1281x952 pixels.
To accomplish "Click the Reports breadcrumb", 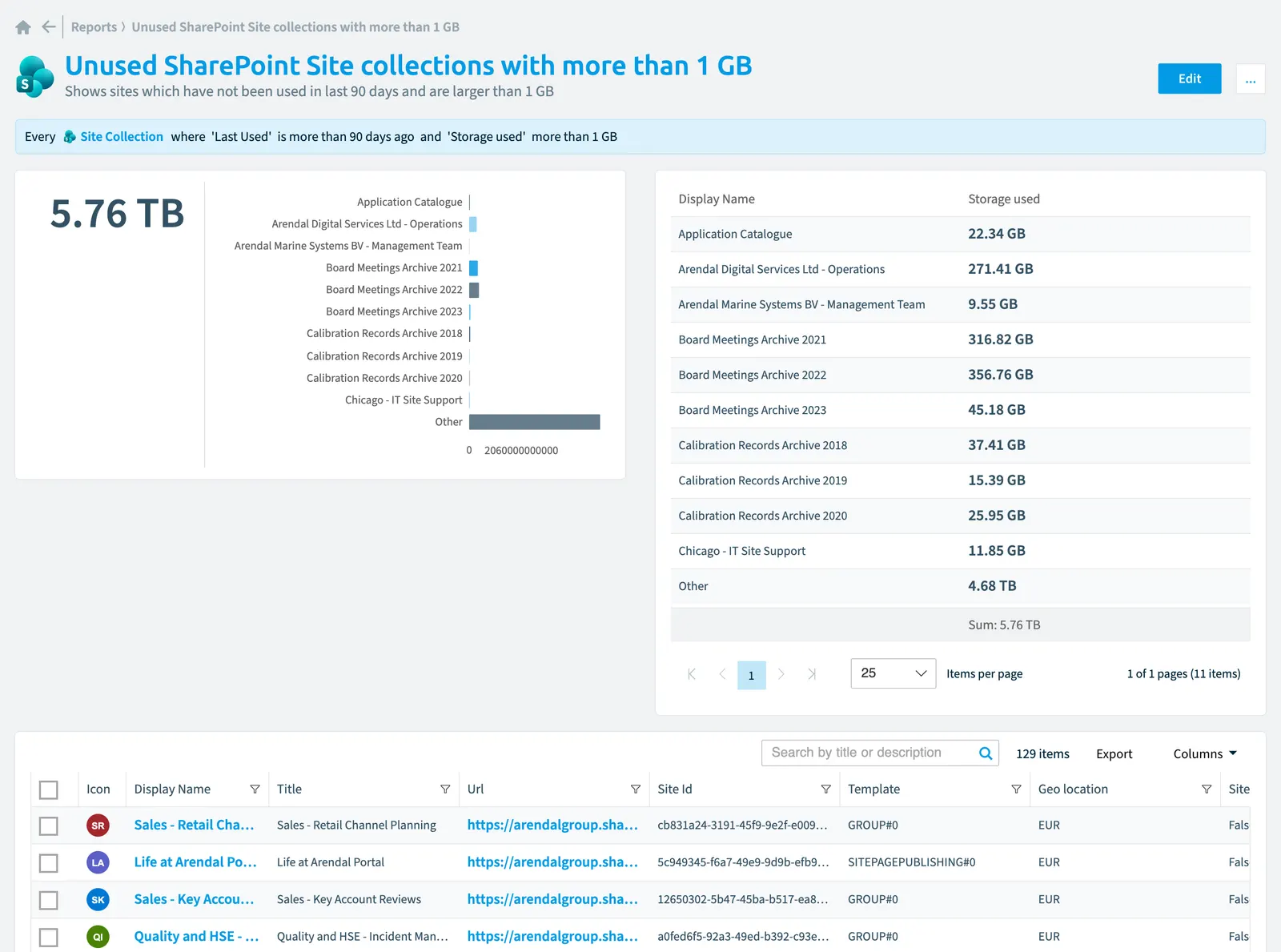I will point(94,27).
